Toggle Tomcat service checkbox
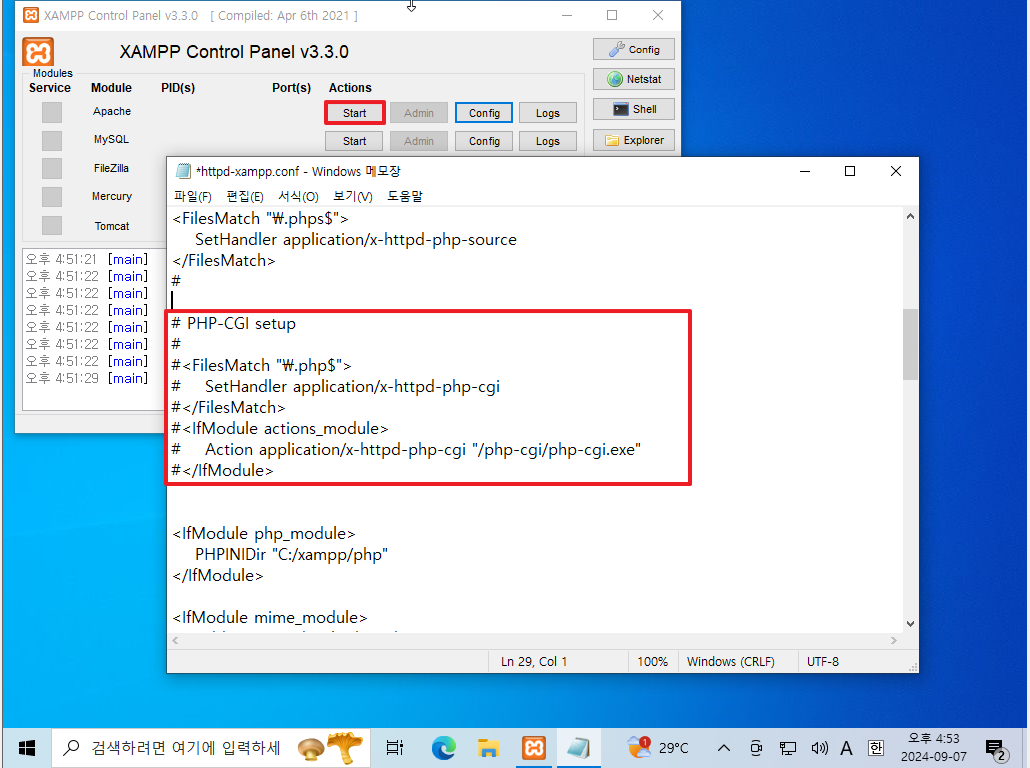The width and height of the screenshot is (1030, 768). [52, 225]
